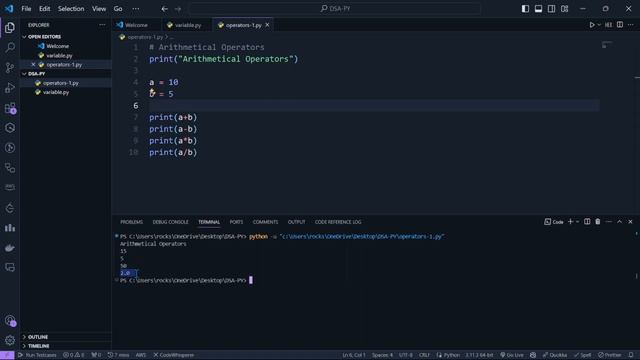The width and height of the screenshot is (640, 360).
Task: Click the Kill Terminal trash icon
Action: 598,222
